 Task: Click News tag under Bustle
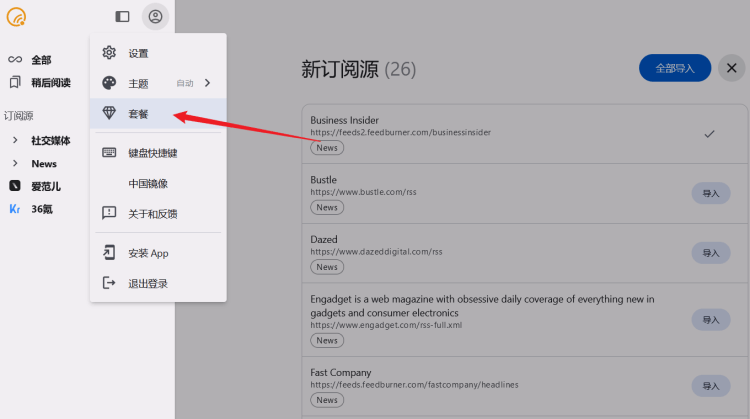point(327,208)
